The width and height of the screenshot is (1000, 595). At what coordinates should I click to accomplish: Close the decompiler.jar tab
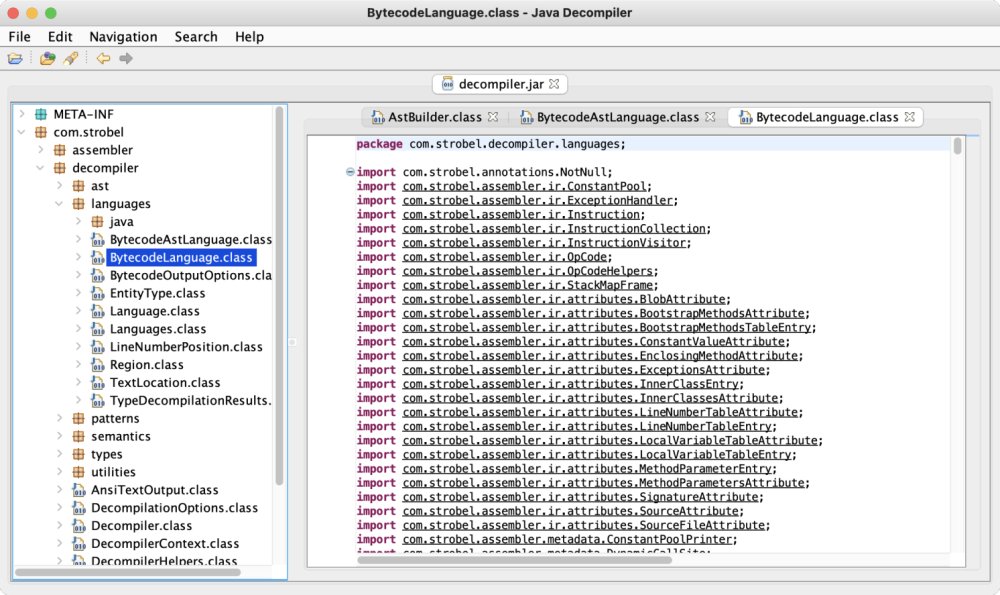[x=554, y=84]
